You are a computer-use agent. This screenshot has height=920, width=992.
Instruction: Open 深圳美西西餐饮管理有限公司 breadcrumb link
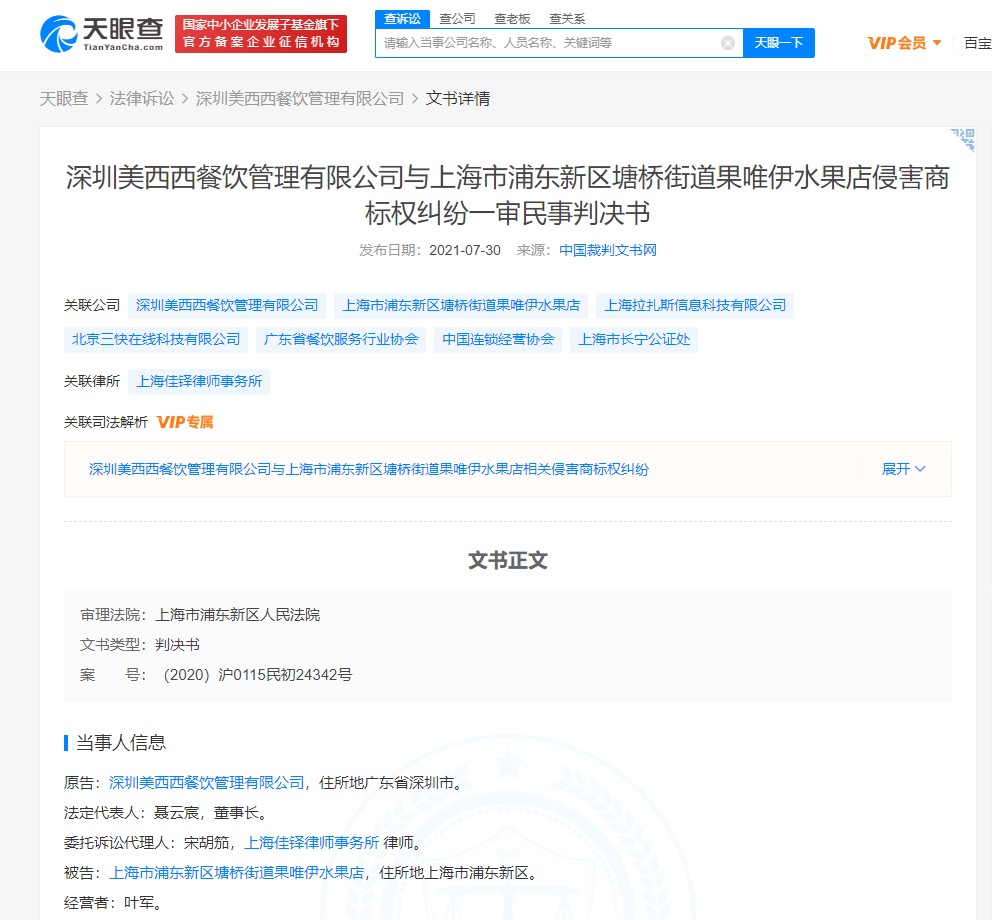(300, 99)
